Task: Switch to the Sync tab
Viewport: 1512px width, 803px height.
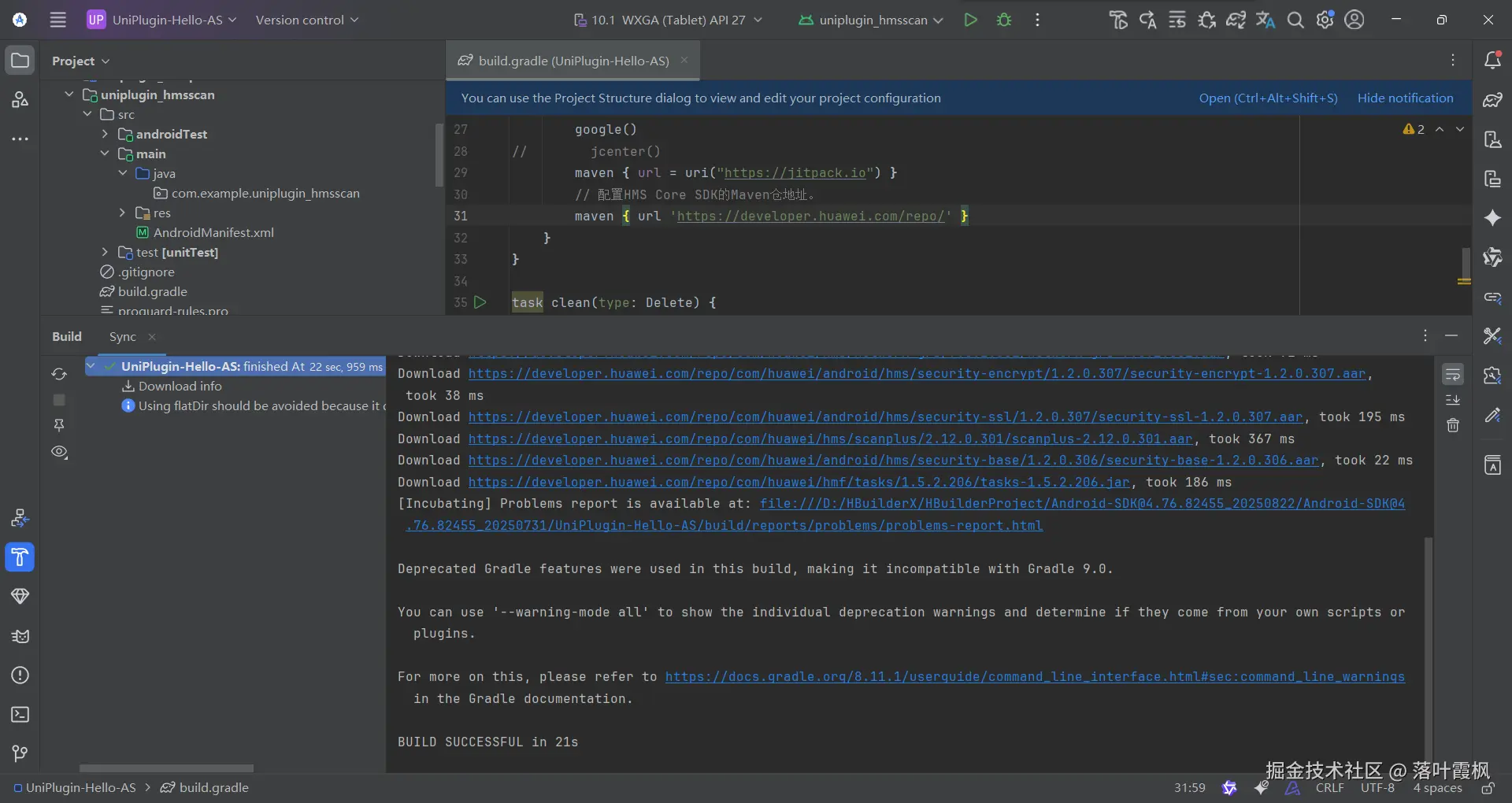Action: [122, 337]
